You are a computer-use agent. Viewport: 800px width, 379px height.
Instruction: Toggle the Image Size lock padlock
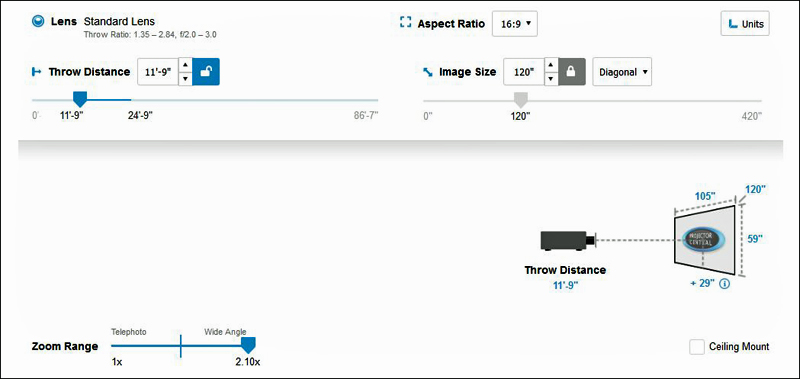(572, 72)
